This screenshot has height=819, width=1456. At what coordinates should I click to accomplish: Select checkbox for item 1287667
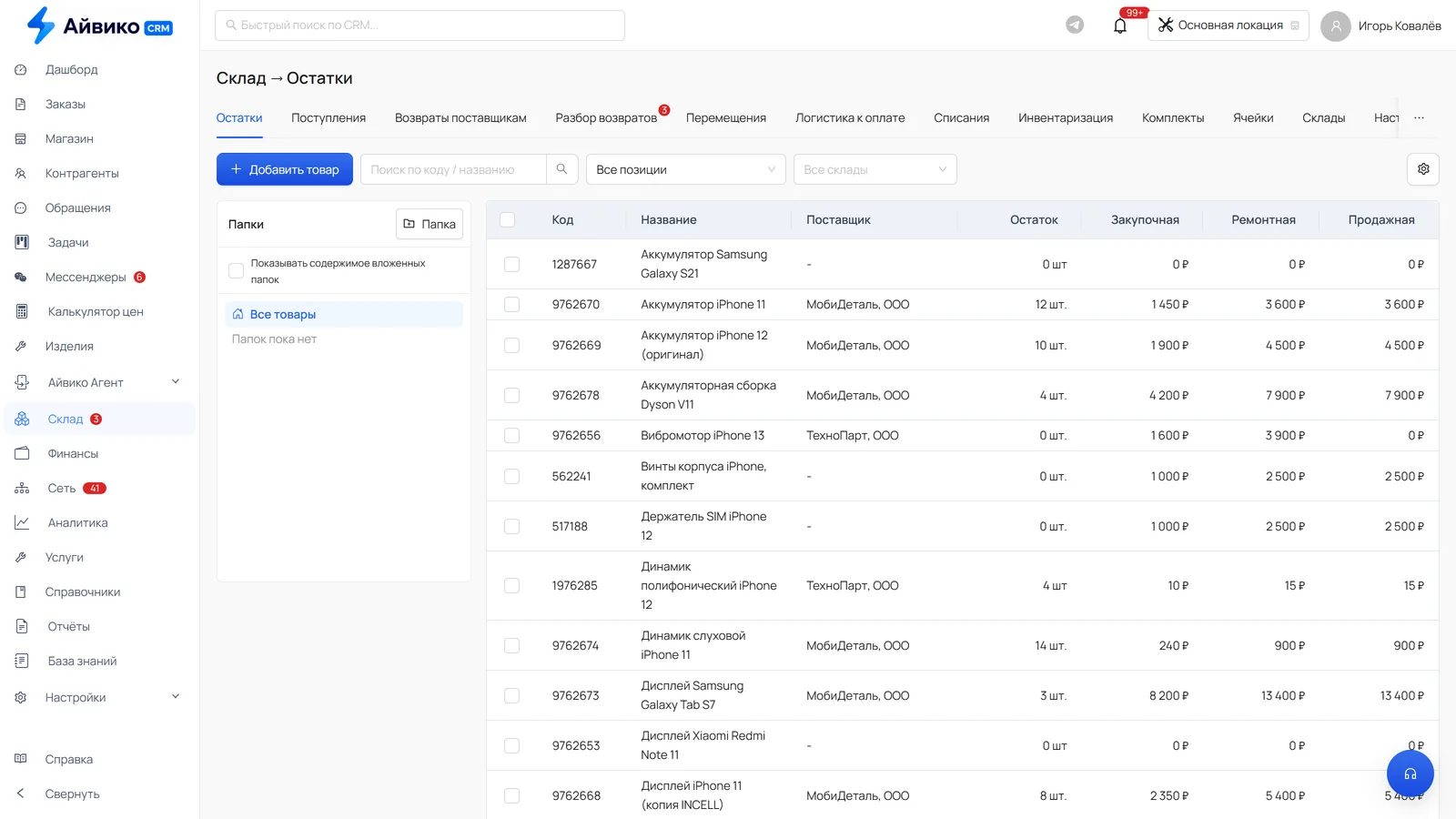point(511,264)
